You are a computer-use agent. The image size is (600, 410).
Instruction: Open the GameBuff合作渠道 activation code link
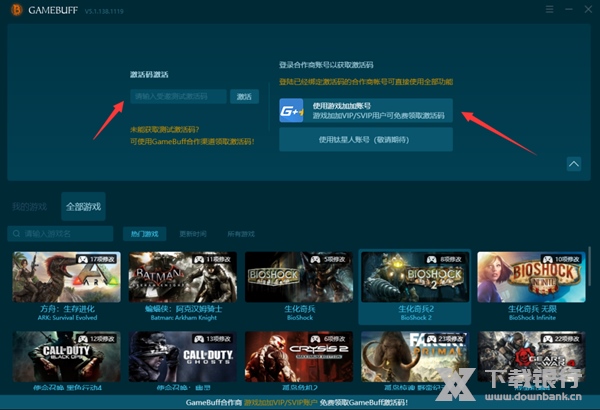pos(192,142)
